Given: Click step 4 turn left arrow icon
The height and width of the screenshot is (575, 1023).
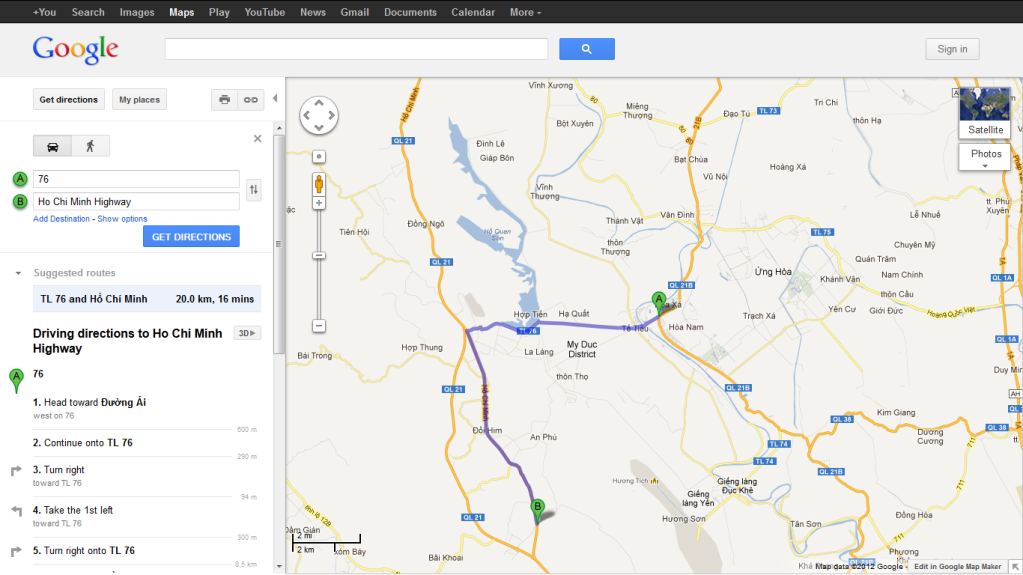Looking at the screenshot, I should pyautogui.click(x=16, y=511).
